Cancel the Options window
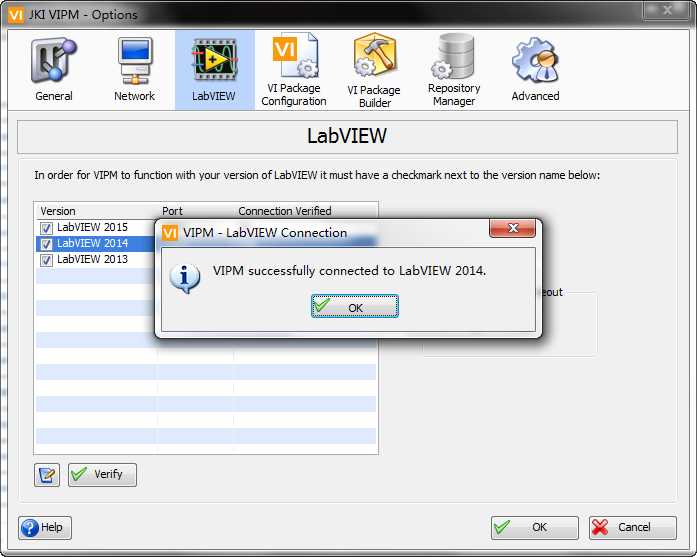This screenshot has width=697, height=557. pos(633,528)
